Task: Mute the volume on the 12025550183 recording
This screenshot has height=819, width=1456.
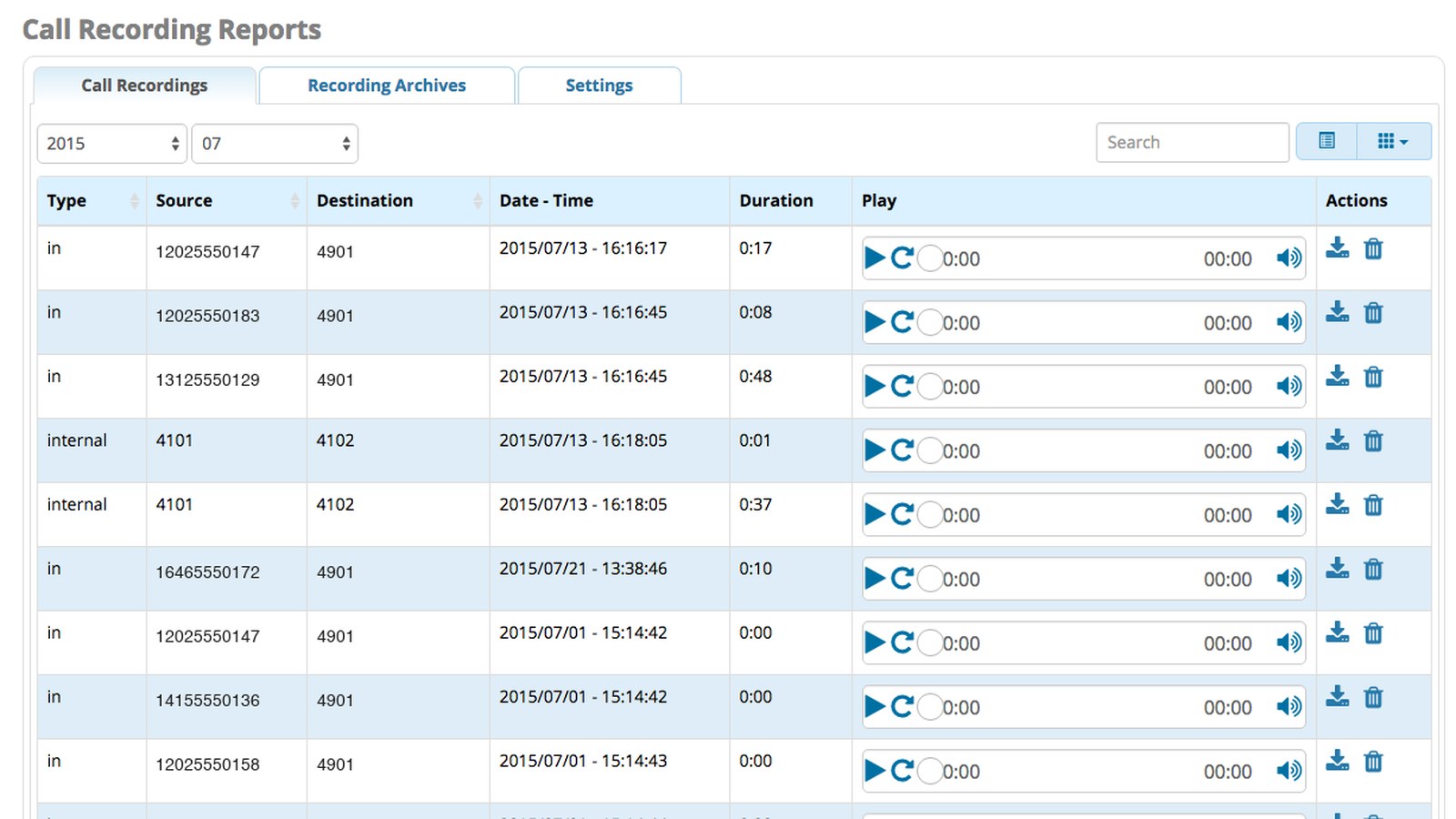Action: 1289,322
